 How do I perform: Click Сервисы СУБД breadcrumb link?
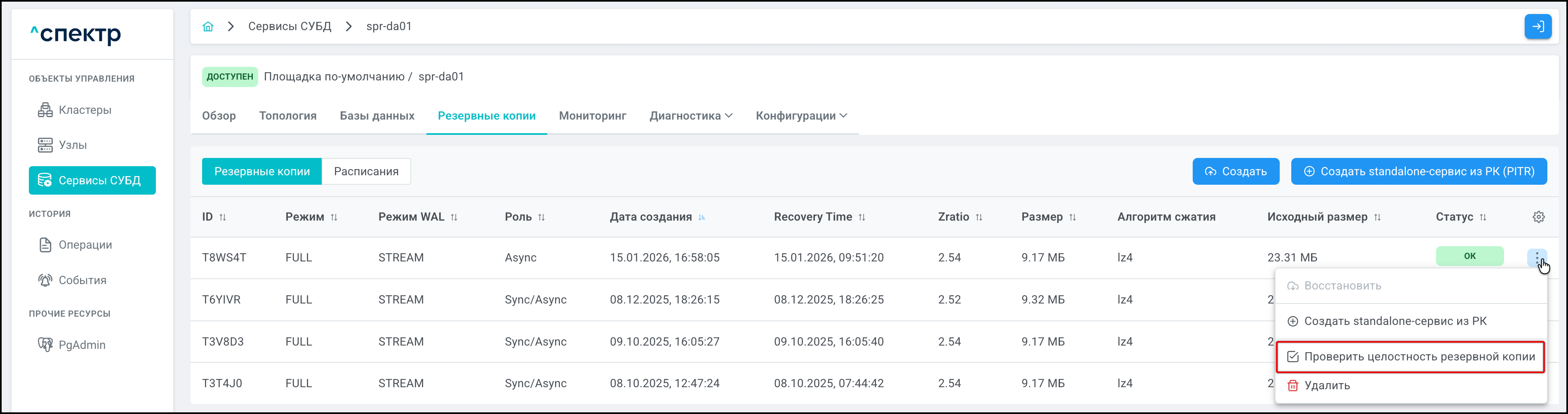(x=289, y=26)
